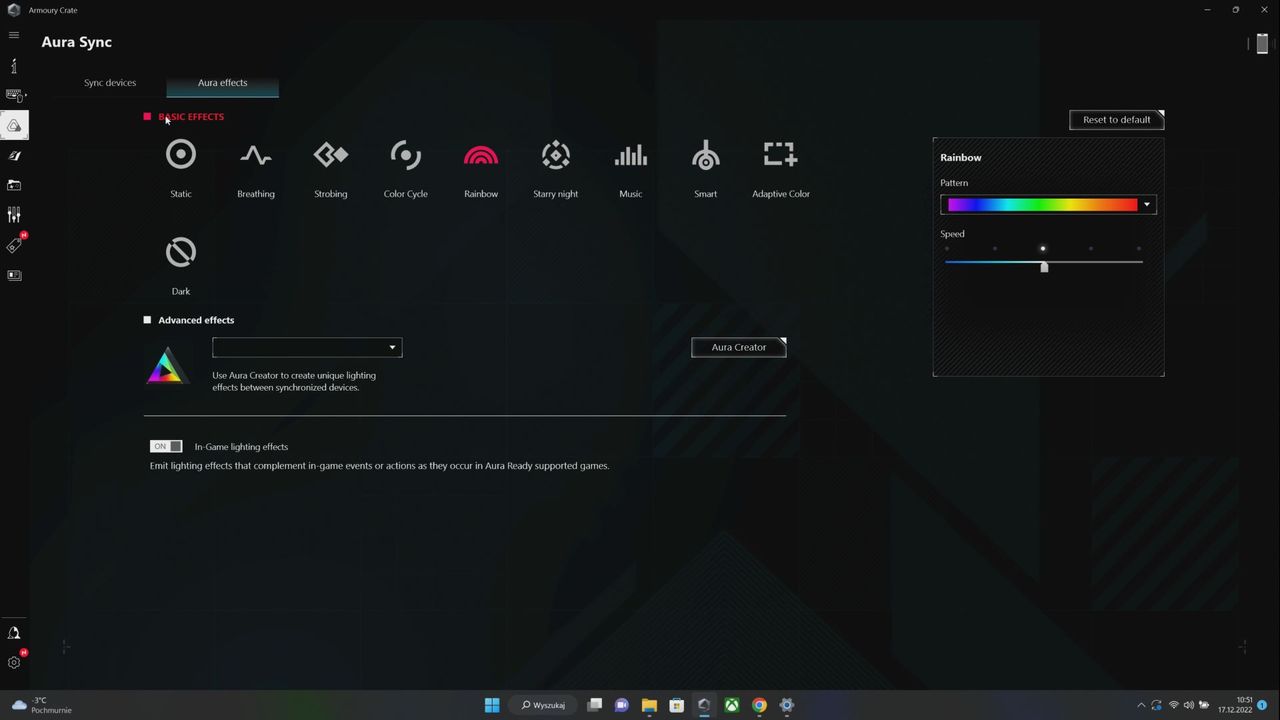Show hidden system tray icons
The width and height of the screenshot is (1280, 720).
[1141, 705]
